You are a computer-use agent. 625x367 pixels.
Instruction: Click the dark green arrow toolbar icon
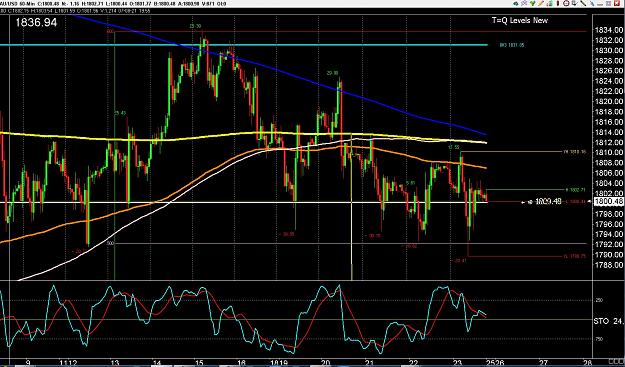516,4
